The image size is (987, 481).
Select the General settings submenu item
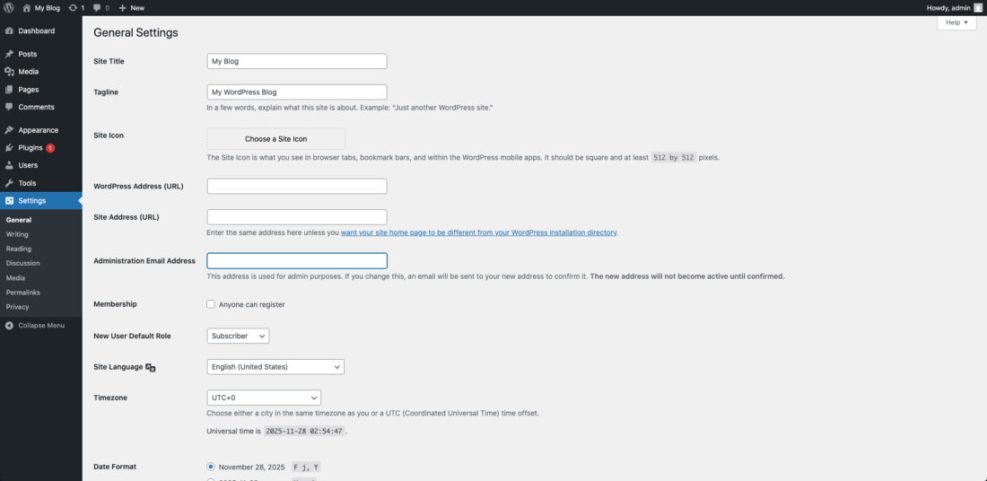coord(18,220)
